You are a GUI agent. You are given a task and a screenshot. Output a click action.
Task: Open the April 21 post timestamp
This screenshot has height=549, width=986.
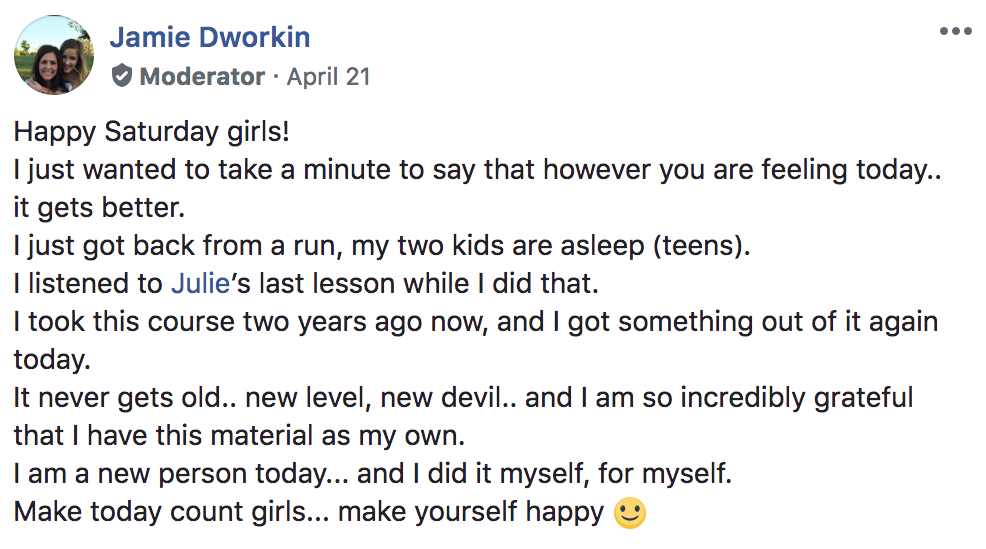(328, 77)
